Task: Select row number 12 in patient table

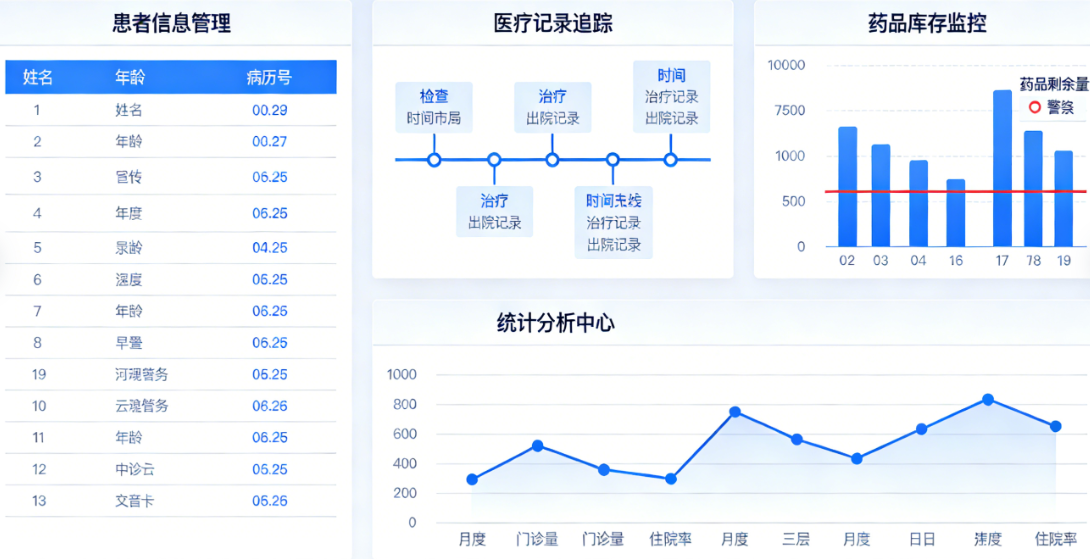Action: [39, 469]
